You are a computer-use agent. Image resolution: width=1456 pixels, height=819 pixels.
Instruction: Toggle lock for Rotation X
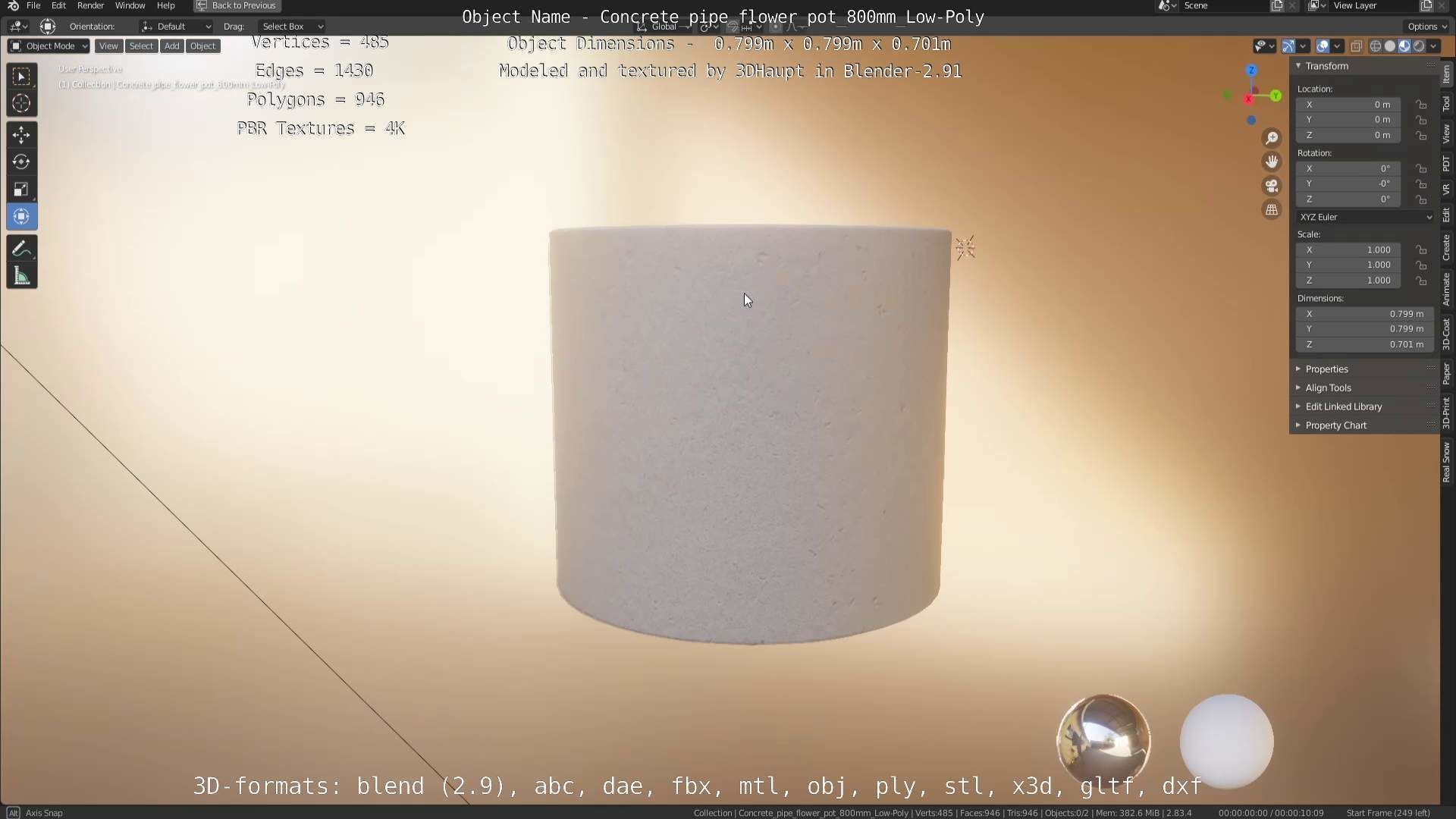(x=1421, y=168)
